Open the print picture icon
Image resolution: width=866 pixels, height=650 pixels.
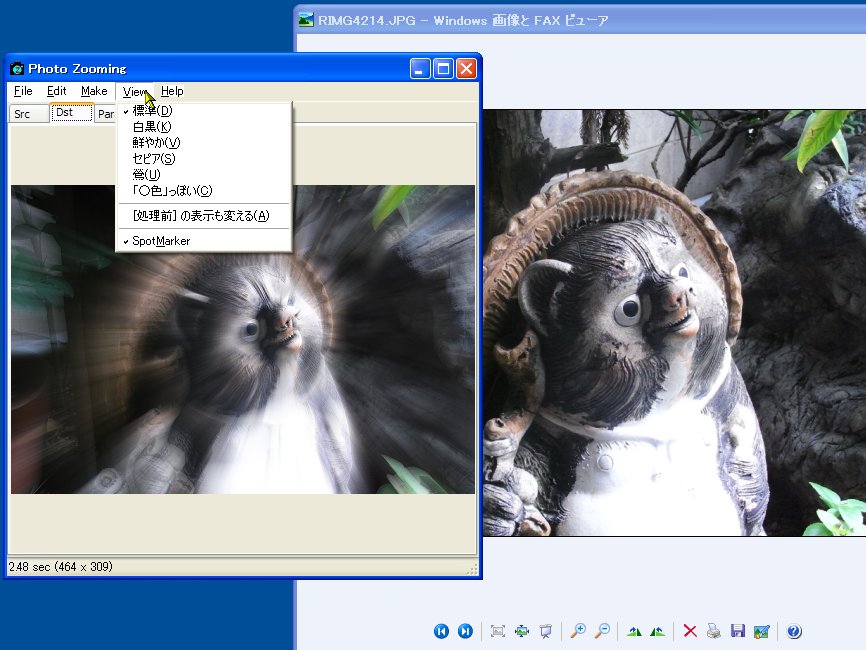pos(714,631)
